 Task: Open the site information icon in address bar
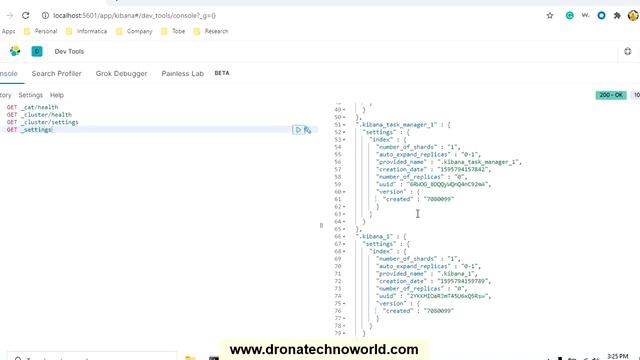[x=45, y=16]
